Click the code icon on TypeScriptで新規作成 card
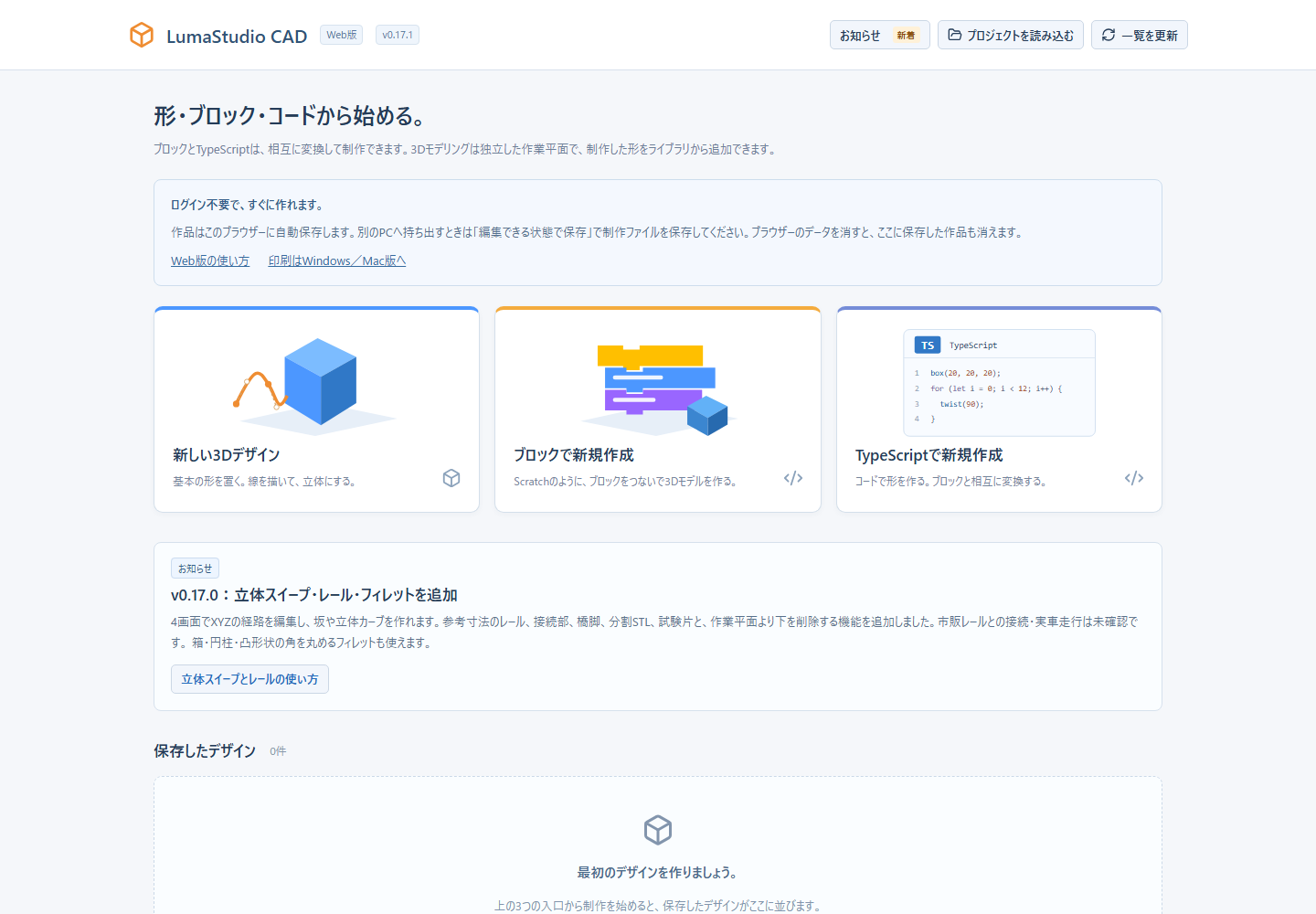Image resolution: width=1316 pixels, height=914 pixels. (x=1134, y=478)
